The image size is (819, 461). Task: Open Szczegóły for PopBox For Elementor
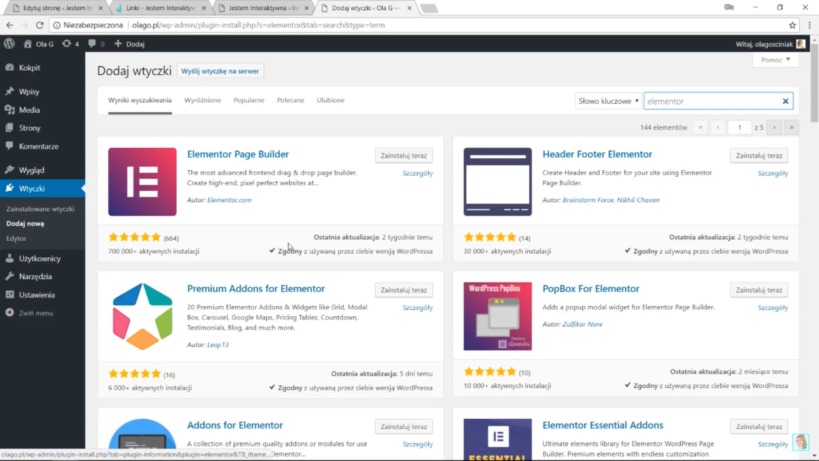pos(773,308)
